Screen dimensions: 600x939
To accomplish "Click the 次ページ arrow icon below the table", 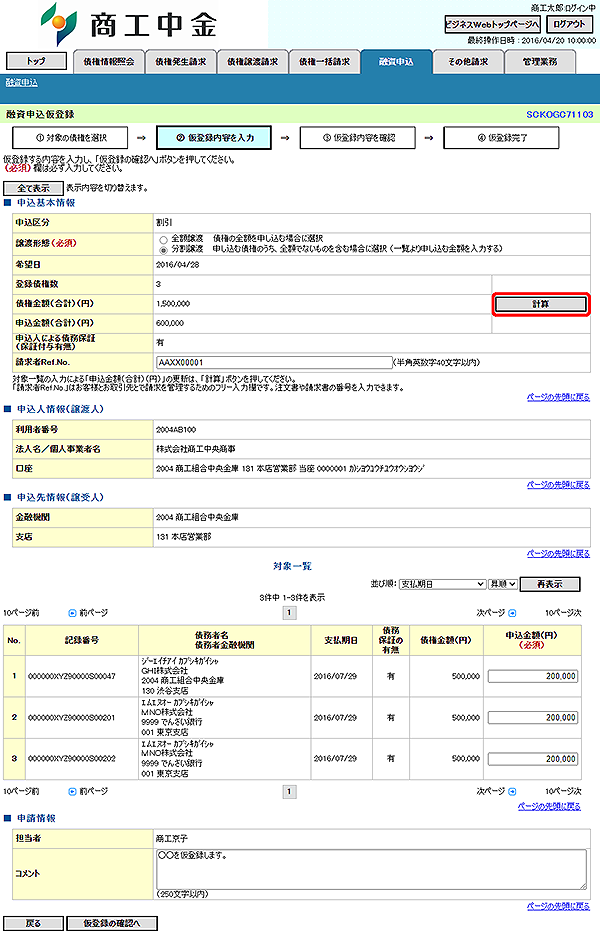I will tap(512, 791).
